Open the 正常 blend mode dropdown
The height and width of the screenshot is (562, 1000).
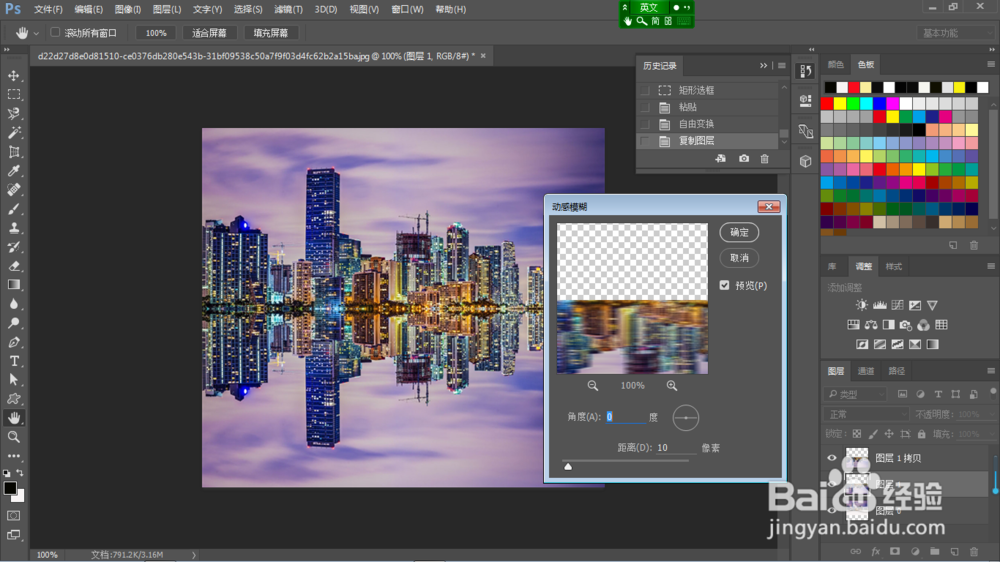point(866,415)
